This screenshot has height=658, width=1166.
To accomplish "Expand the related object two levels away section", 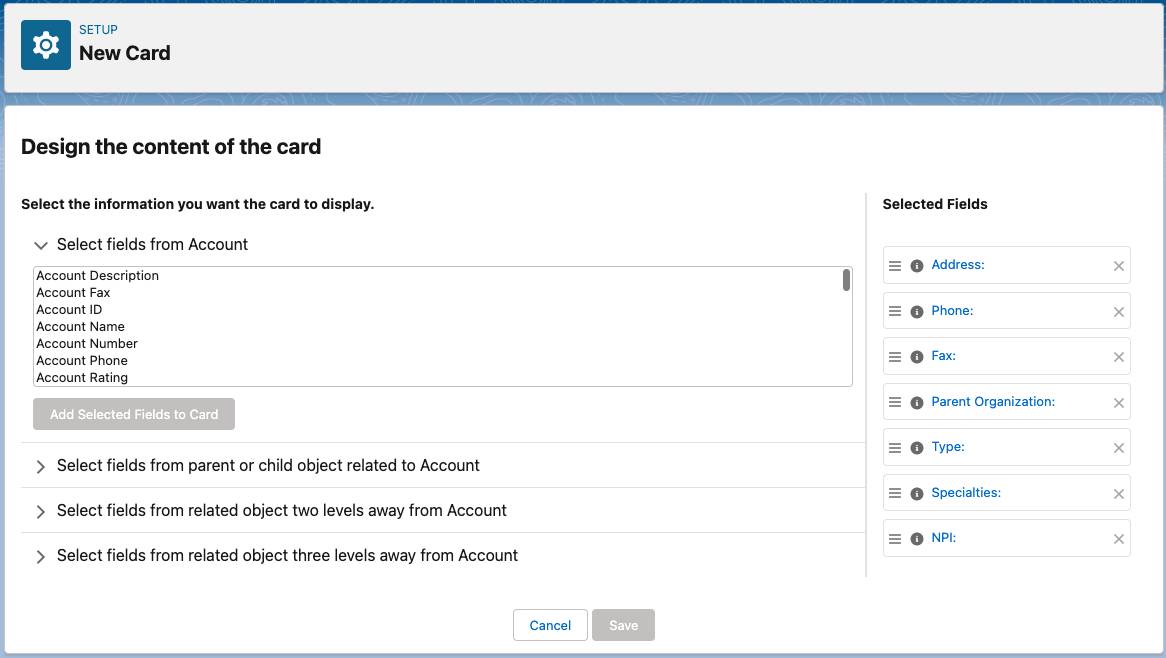I will (40, 510).
